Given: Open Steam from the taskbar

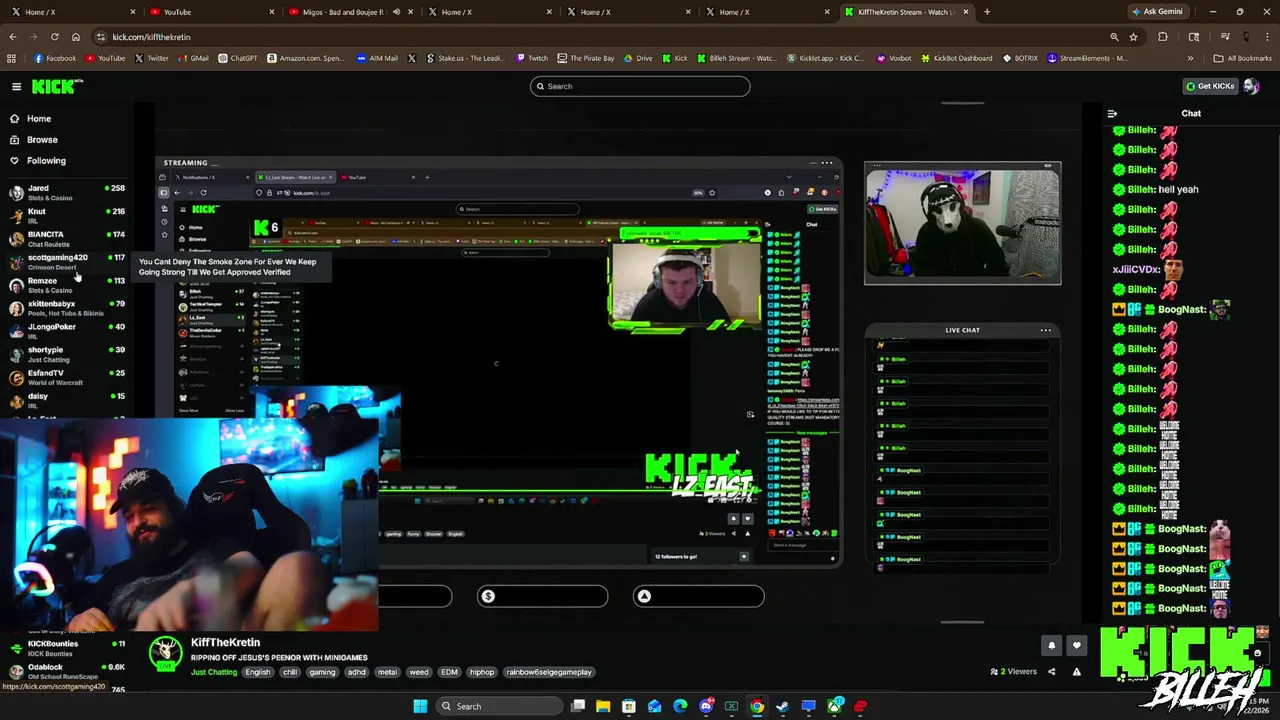Looking at the screenshot, I should point(783,706).
